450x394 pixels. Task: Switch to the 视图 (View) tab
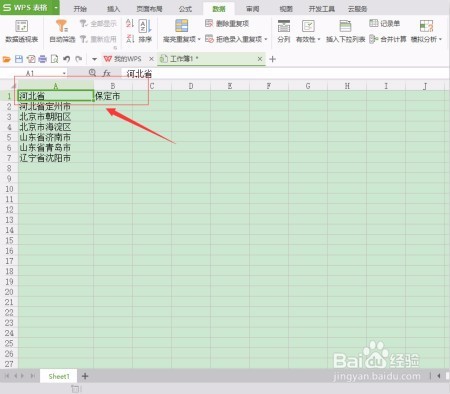pos(286,9)
